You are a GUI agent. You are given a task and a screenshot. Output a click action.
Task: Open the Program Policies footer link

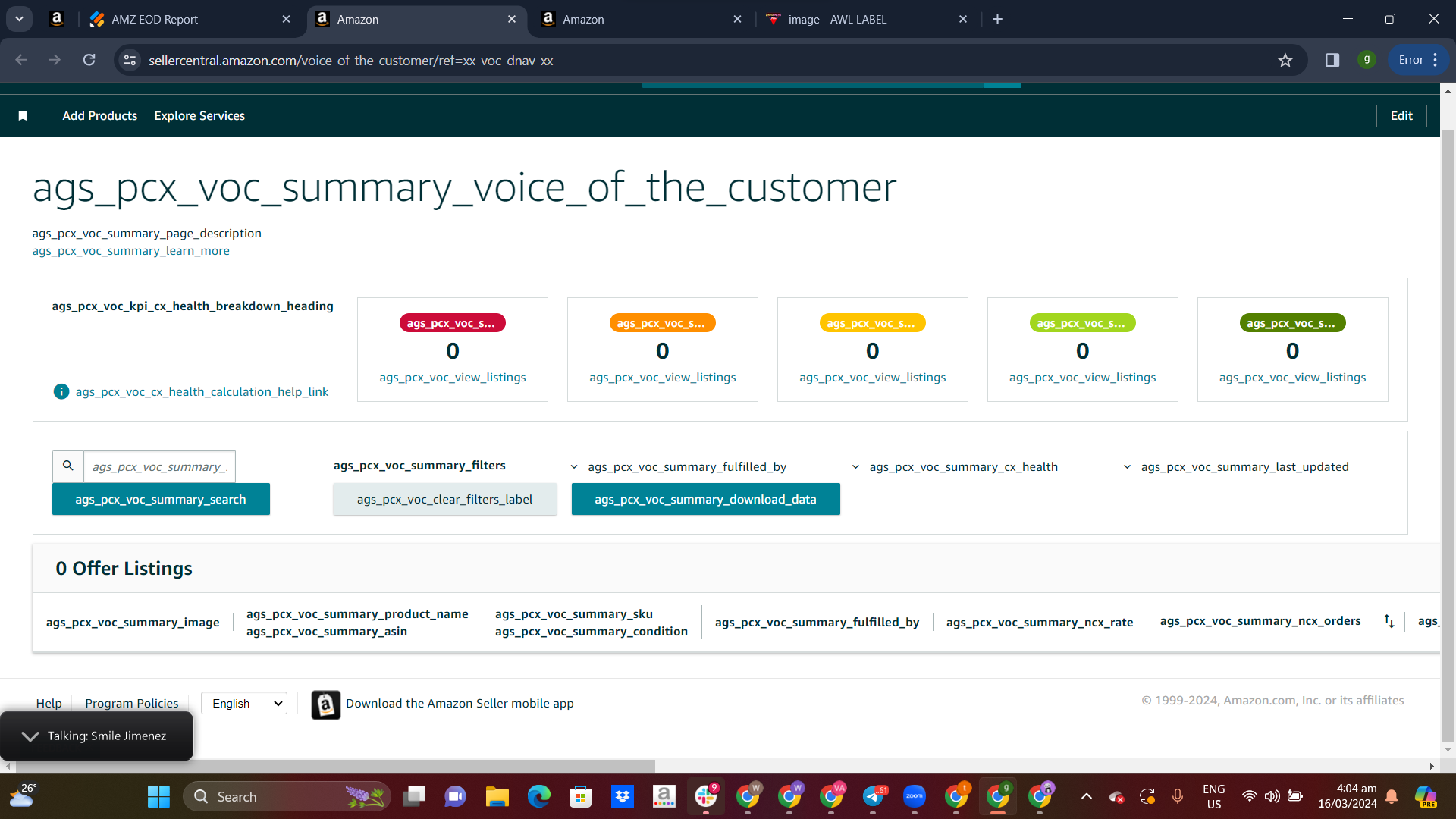click(132, 703)
